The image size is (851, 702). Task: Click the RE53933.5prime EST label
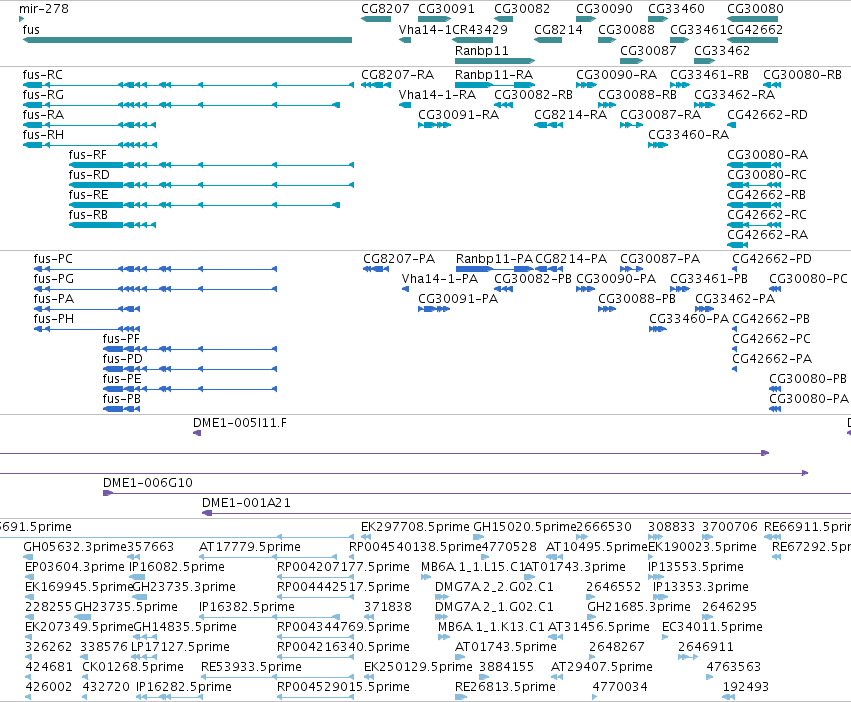point(251,666)
